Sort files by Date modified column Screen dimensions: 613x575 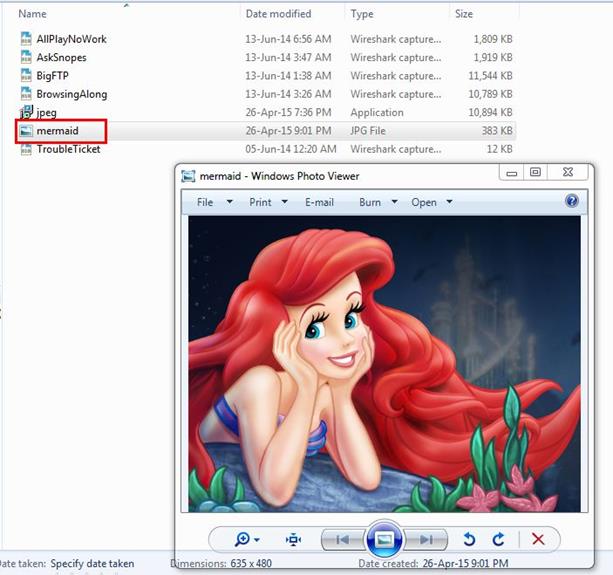277,15
